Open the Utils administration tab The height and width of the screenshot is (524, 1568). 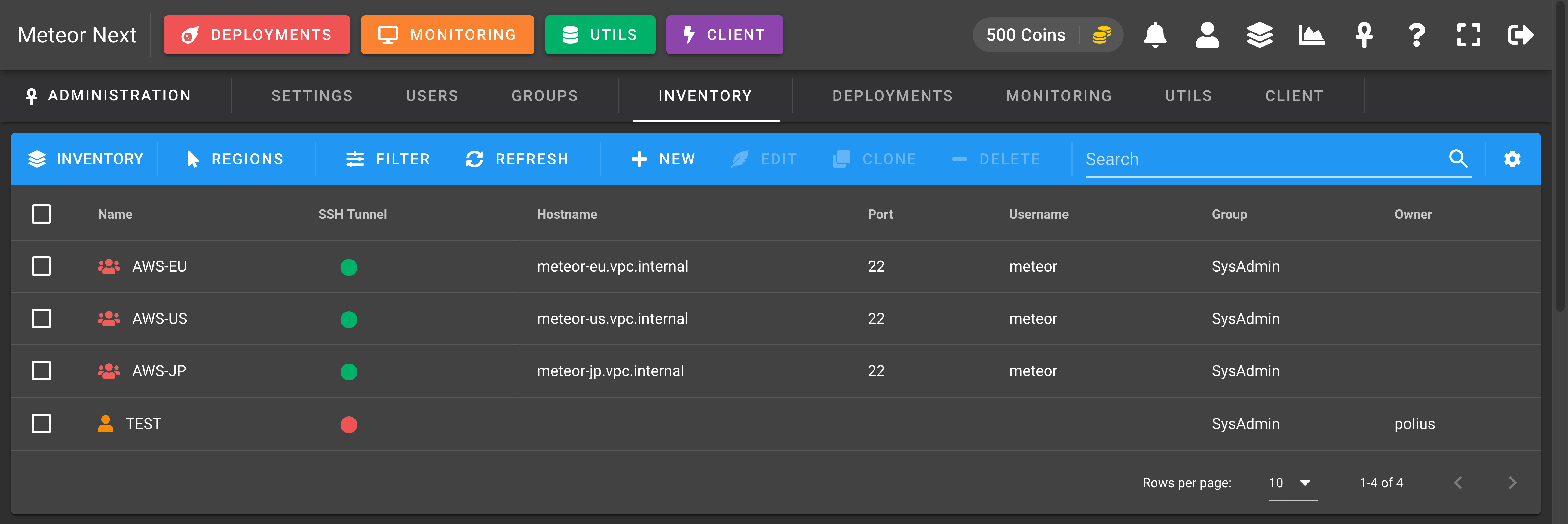click(1189, 96)
